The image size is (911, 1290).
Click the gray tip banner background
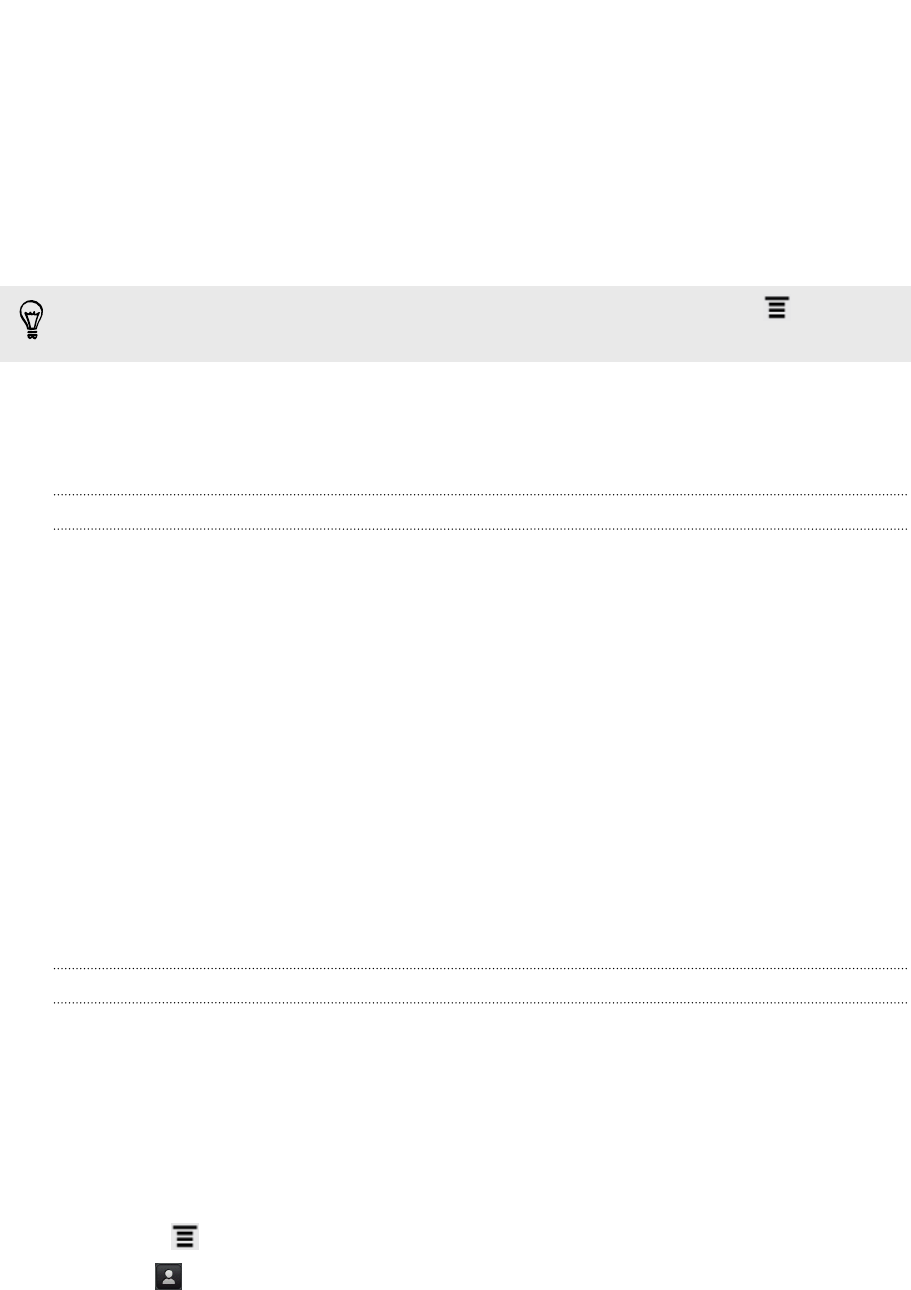coord(455,324)
